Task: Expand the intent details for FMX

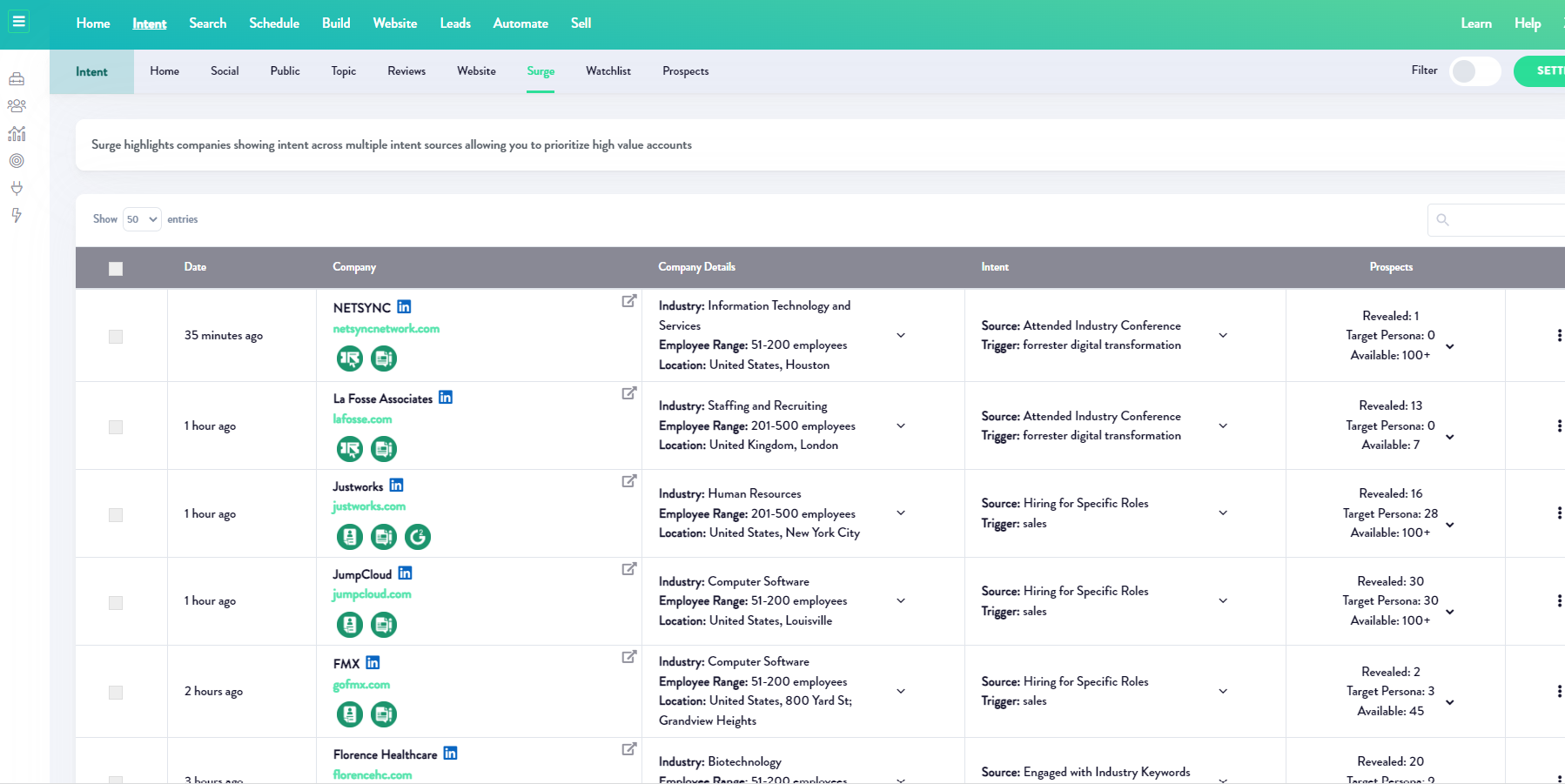Action: (x=1223, y=692)
